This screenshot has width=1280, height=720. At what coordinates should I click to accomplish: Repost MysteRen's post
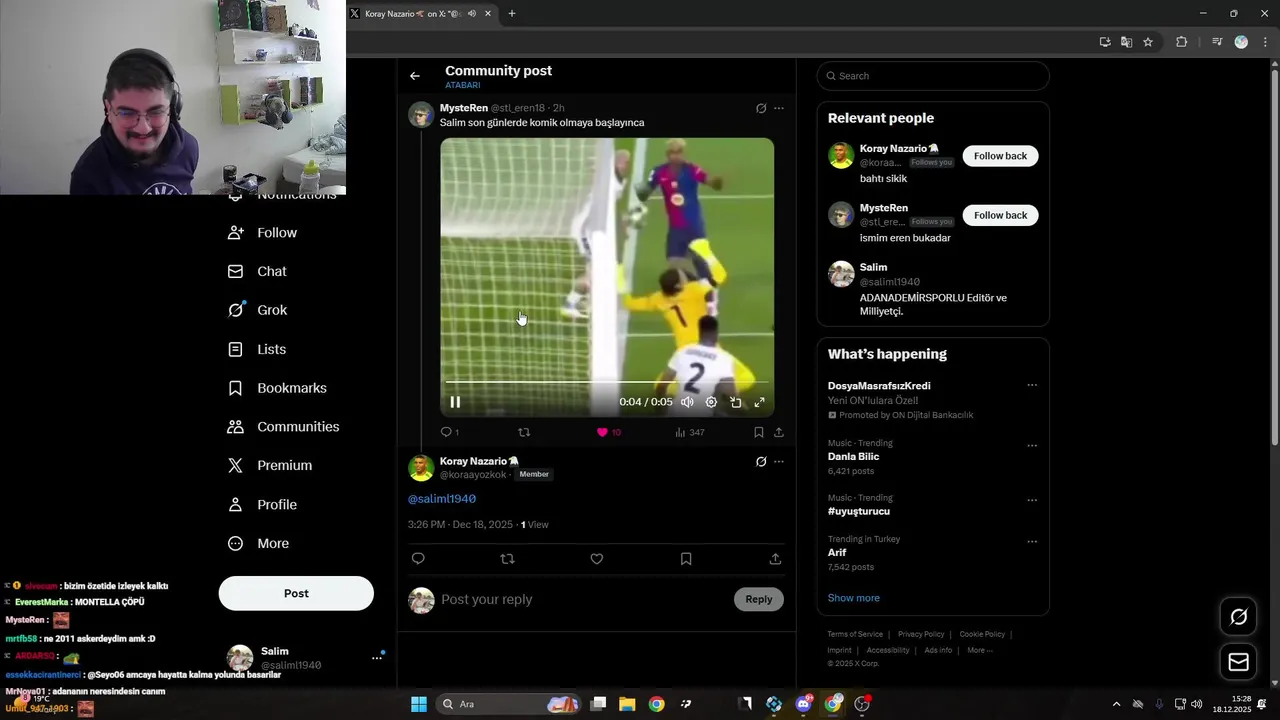[523, 432]
